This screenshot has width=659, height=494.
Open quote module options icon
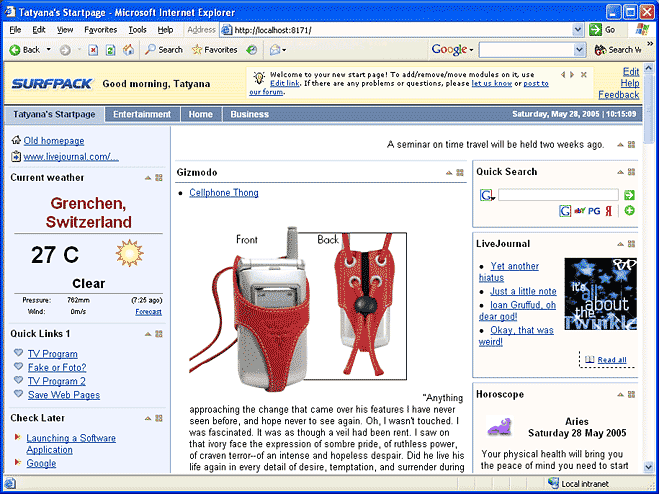(x=631, y=145)
